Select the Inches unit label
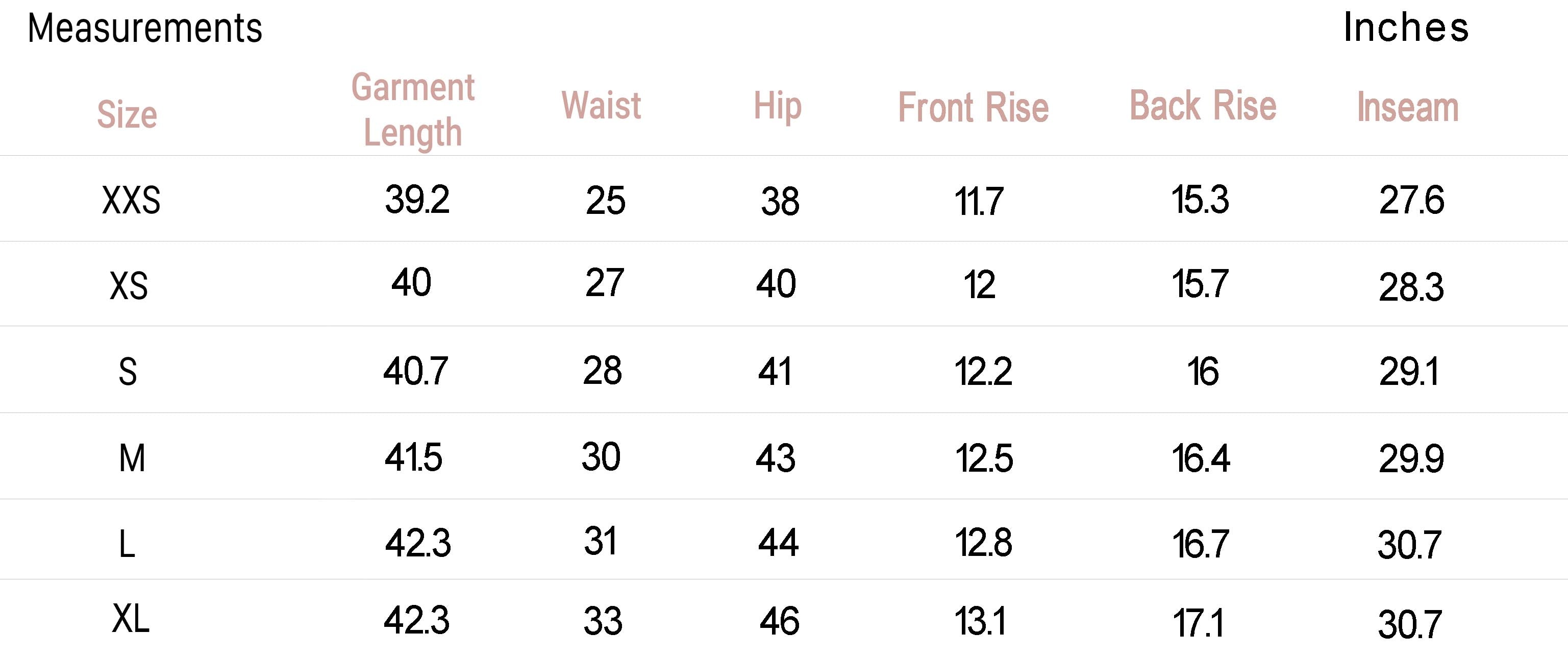The height and width of the screenshot is (657, 1568). (x=1406, y=28)
